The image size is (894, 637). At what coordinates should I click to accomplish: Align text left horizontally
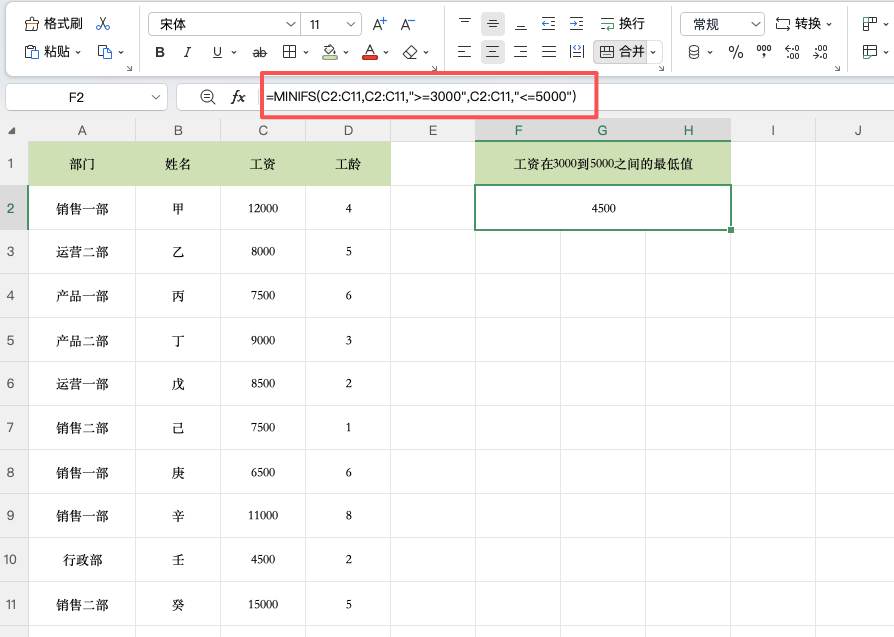(x=465, y=52)
